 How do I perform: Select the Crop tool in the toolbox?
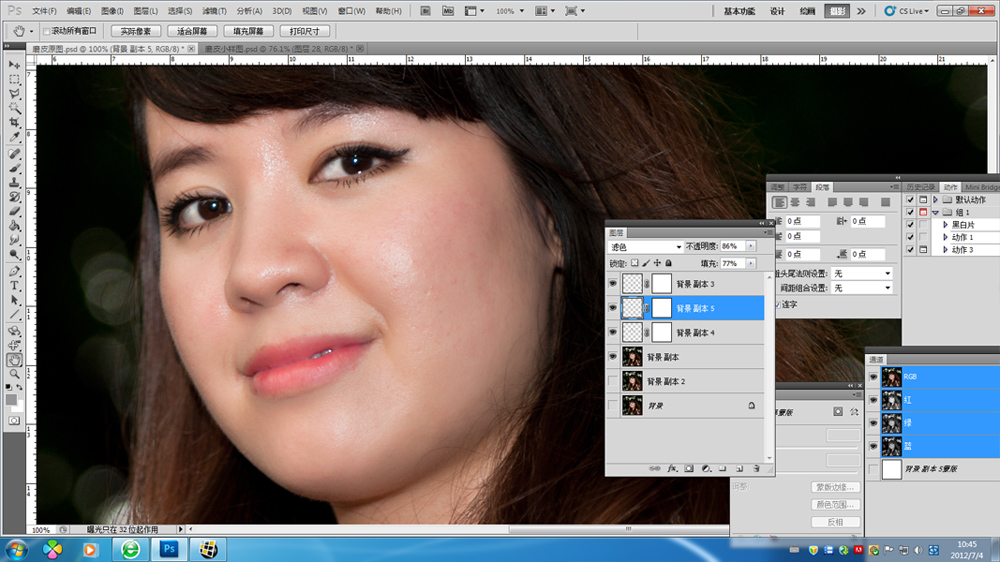click(x=15, y=123)
